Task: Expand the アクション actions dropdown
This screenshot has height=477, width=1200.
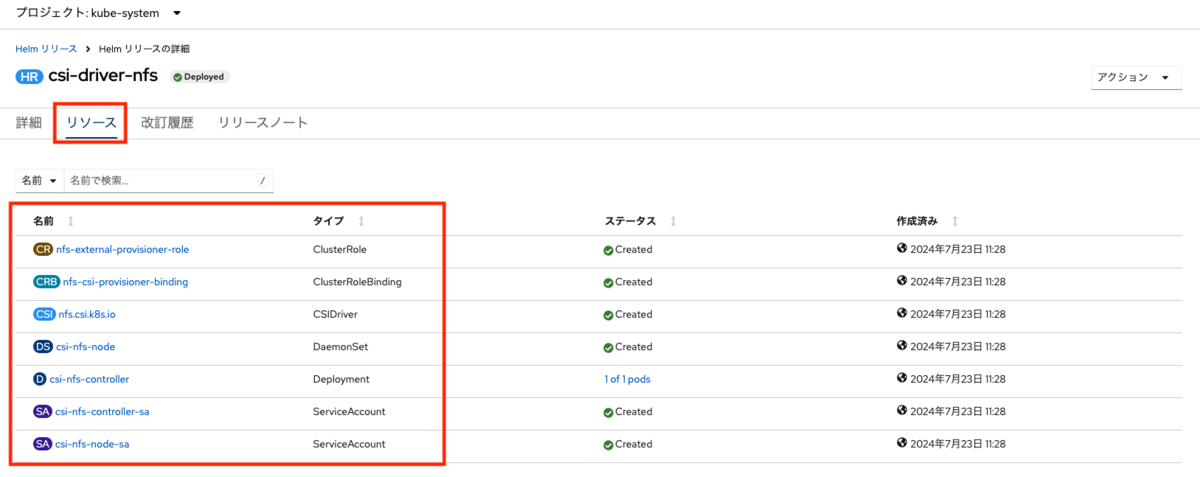Action: click(x=1136, y=78)
